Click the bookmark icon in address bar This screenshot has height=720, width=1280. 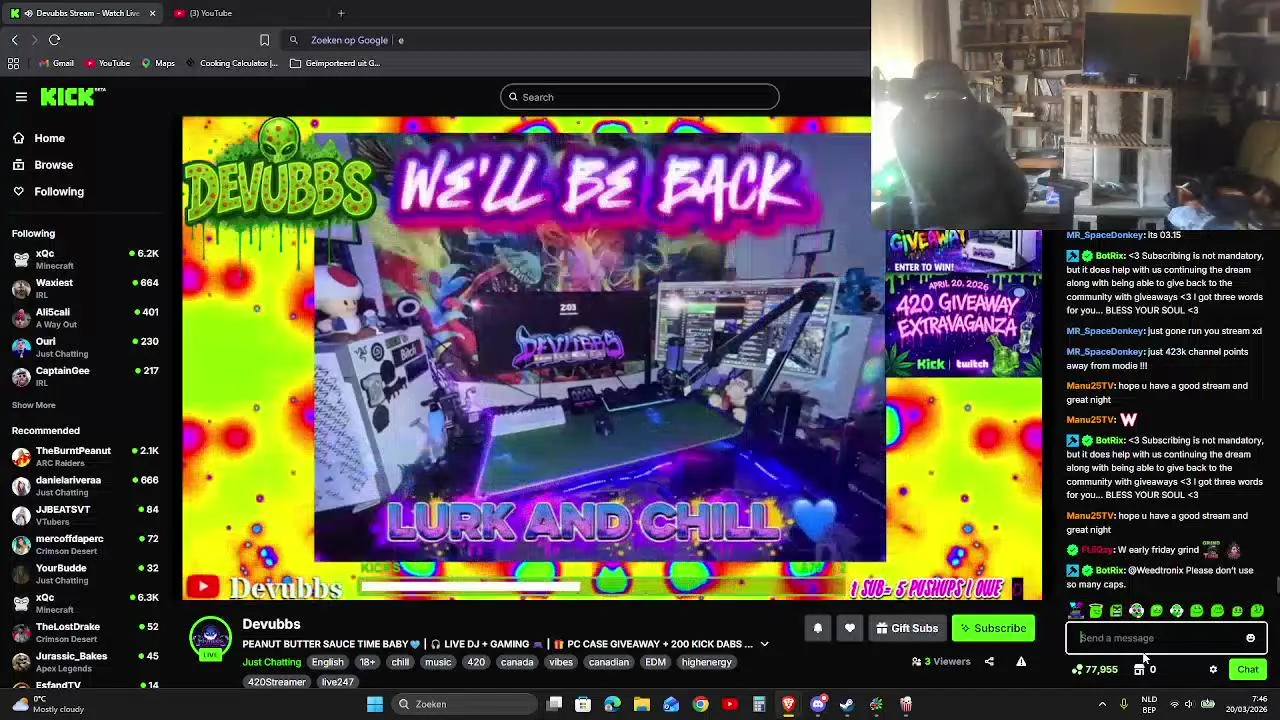264,40
